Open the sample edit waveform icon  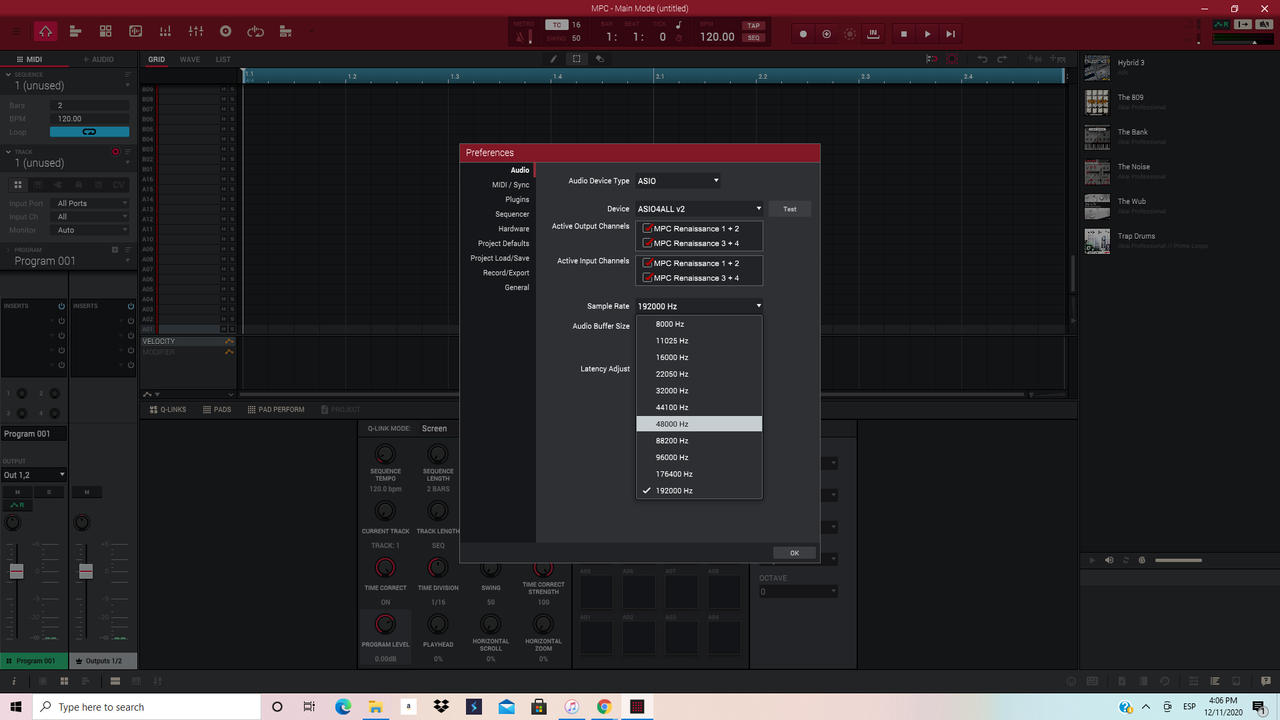point(135,32)
